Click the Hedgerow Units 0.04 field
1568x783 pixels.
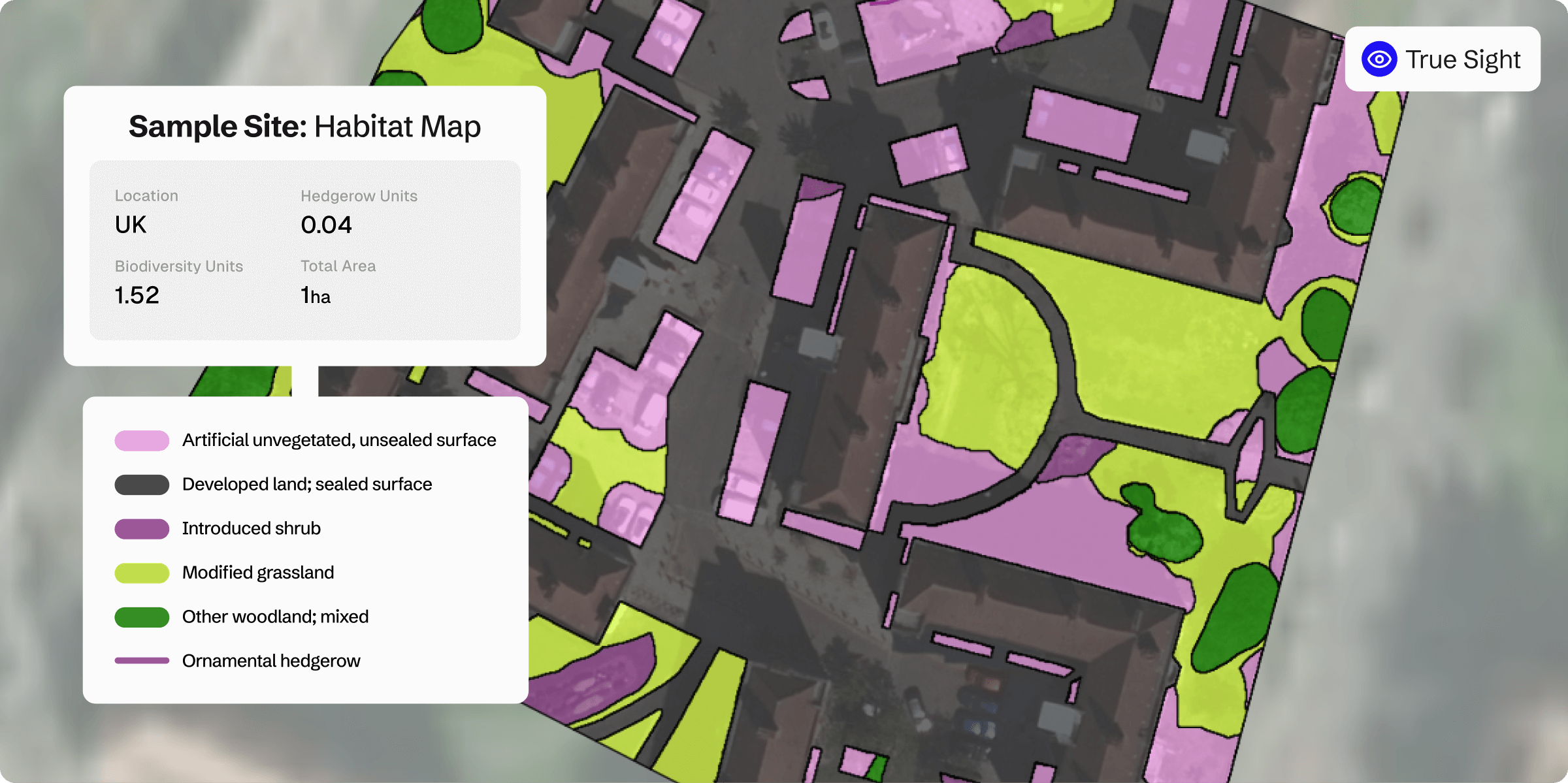326,225
